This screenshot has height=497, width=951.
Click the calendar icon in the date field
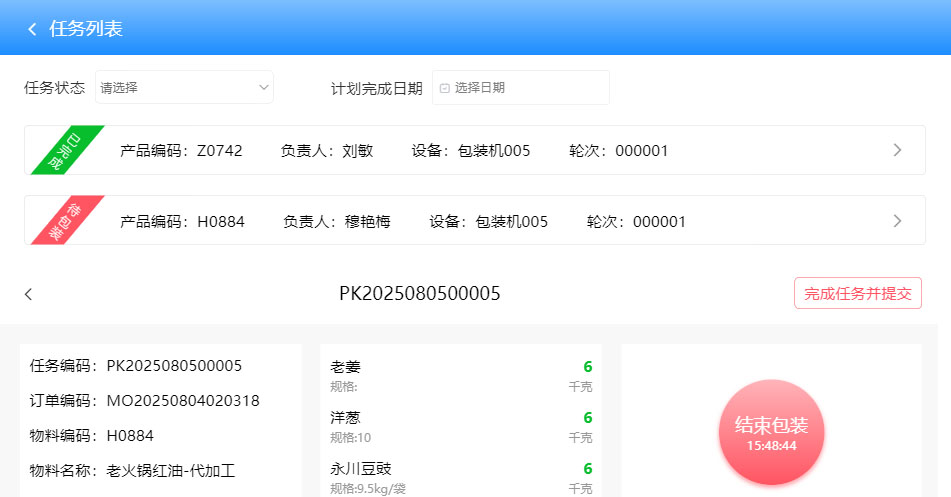[445, 89]
